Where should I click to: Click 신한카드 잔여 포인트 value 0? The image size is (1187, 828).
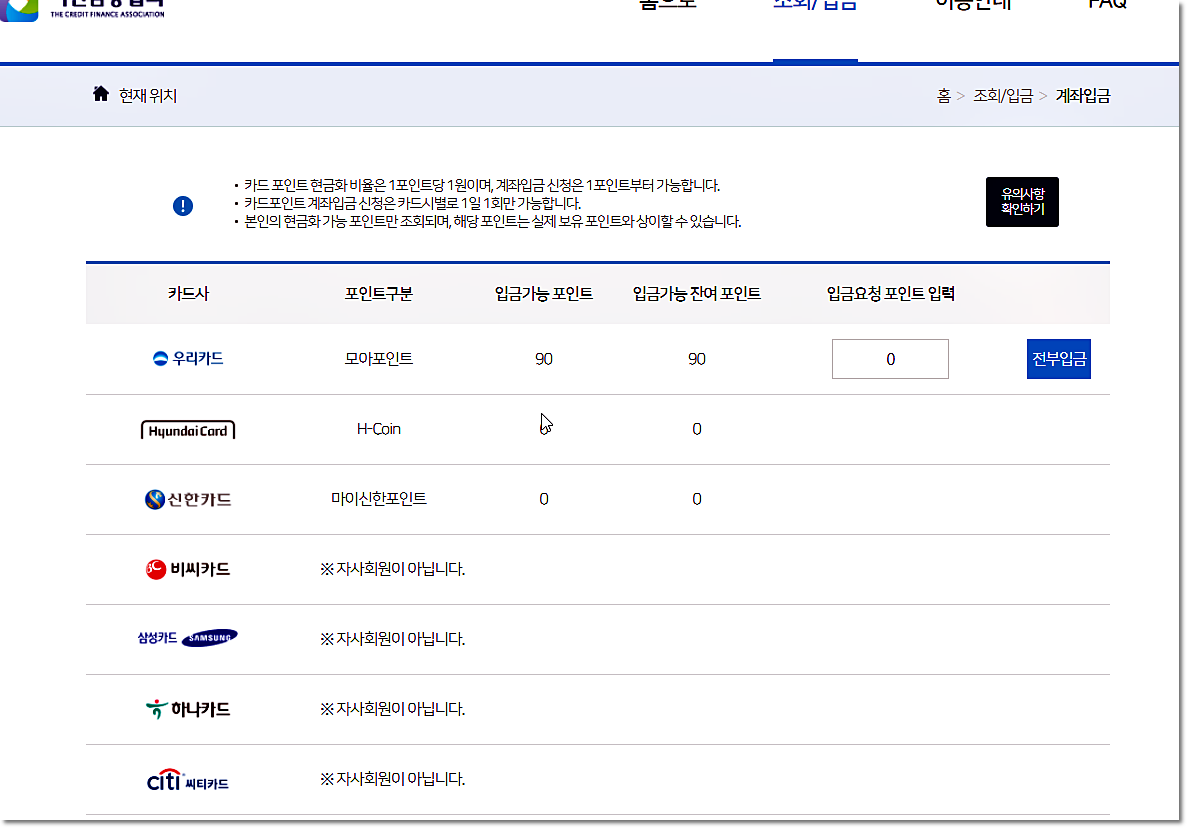(696, 499)
